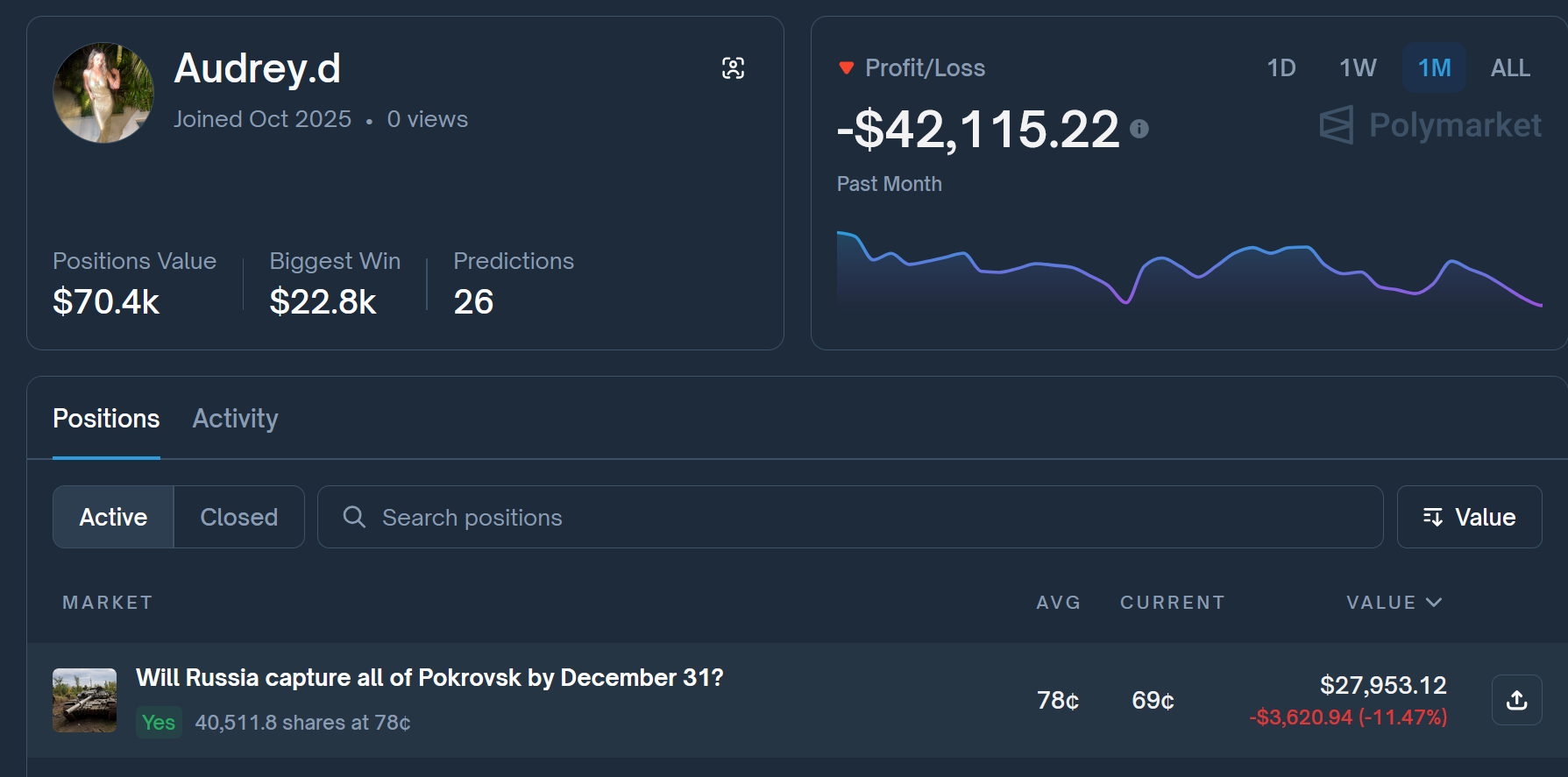Focus the Search positions field
This screenshot has height=777, width=1568.
click(x=850, y=517)
